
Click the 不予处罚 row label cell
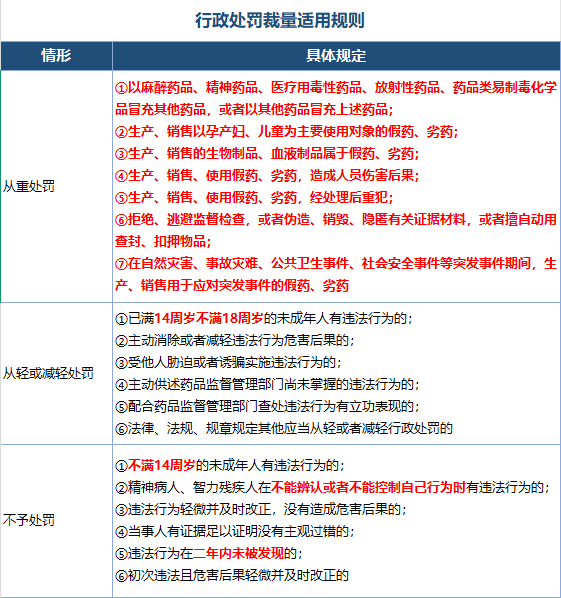click(56, 520)
